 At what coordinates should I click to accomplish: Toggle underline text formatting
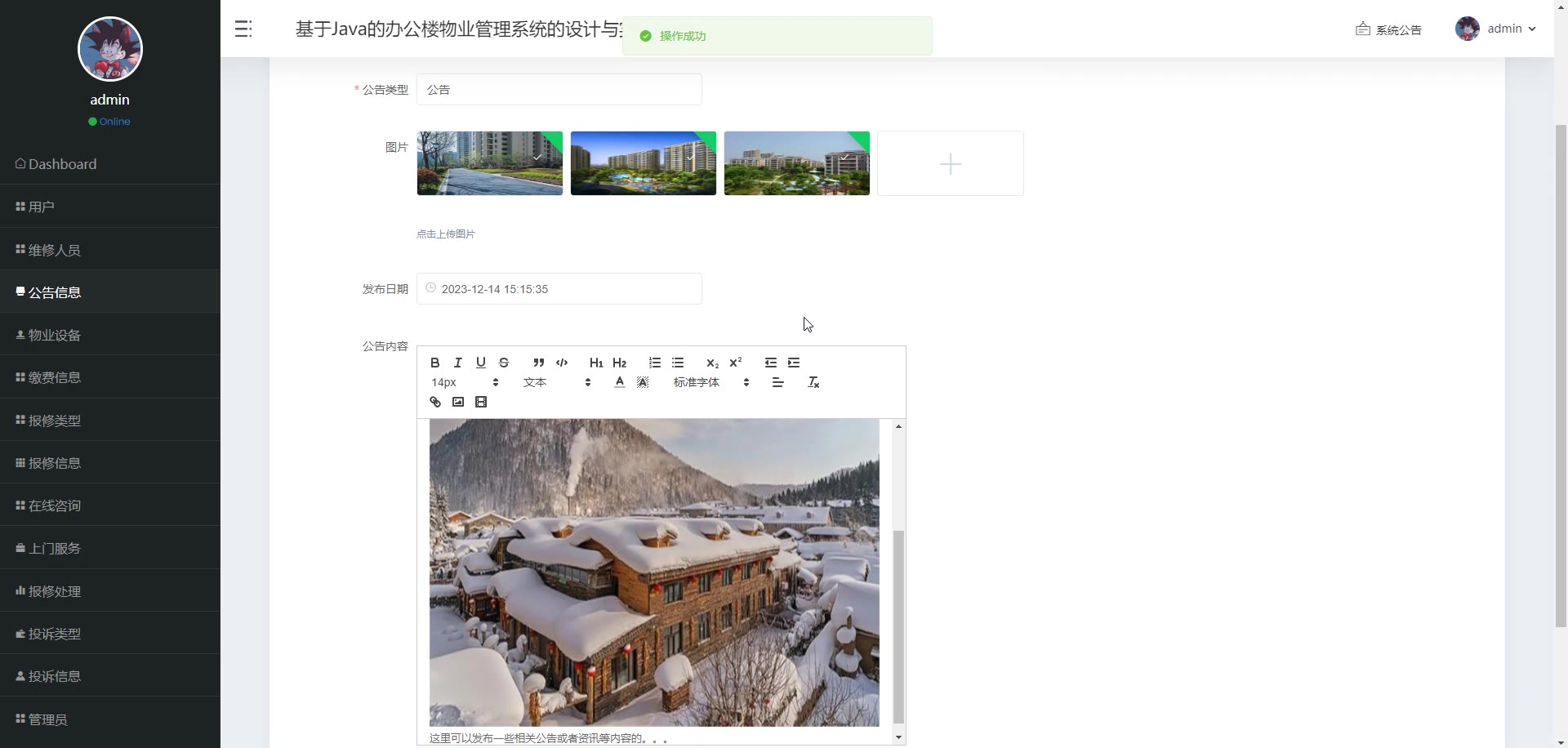point(481,363)
